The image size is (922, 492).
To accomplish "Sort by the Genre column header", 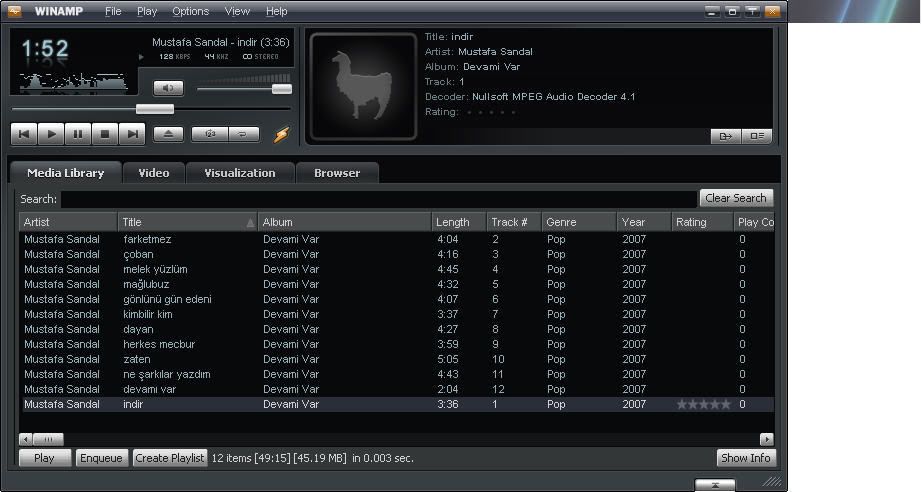I will 579,222.
